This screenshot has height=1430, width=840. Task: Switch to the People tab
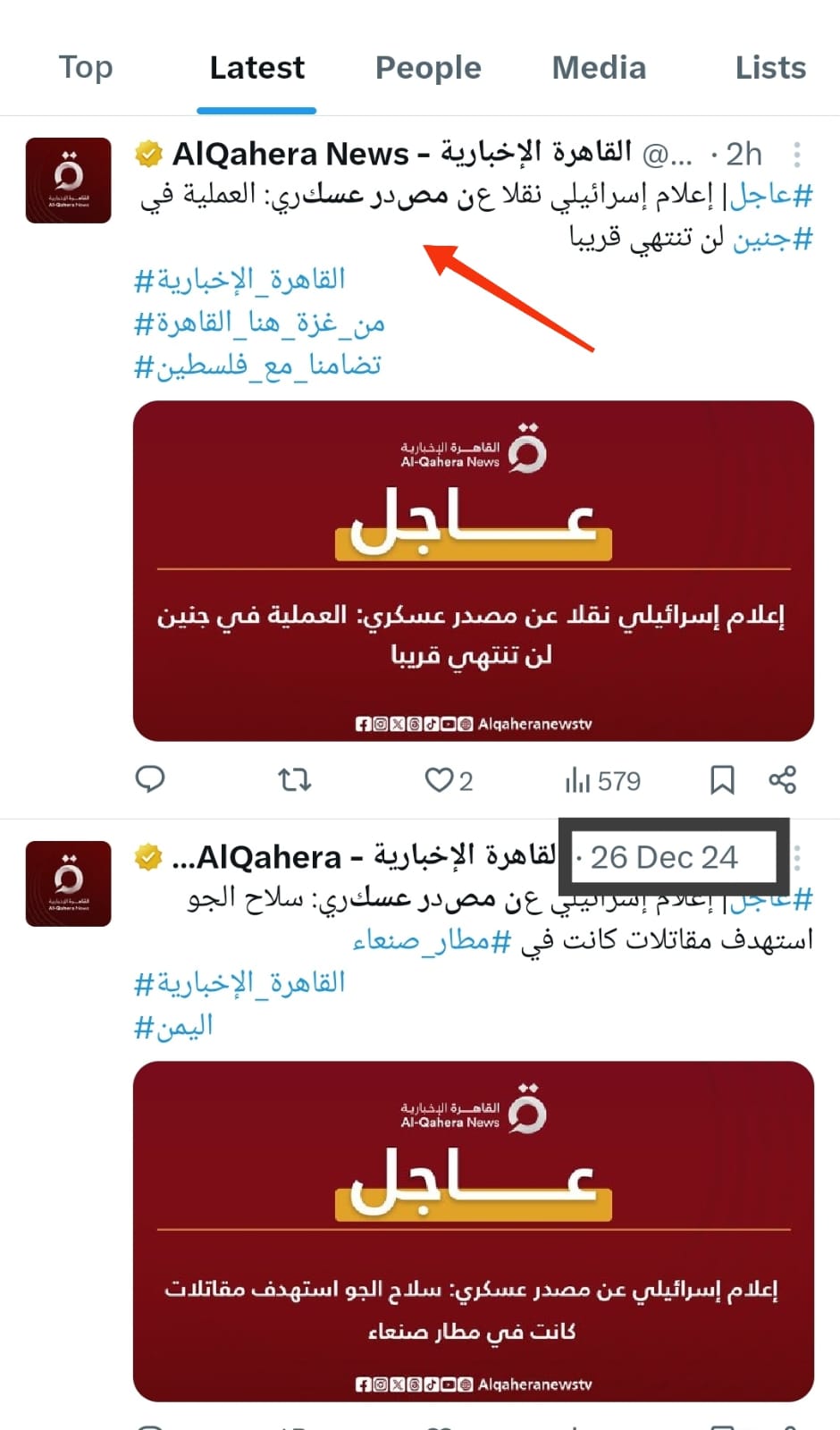(428, 68)
